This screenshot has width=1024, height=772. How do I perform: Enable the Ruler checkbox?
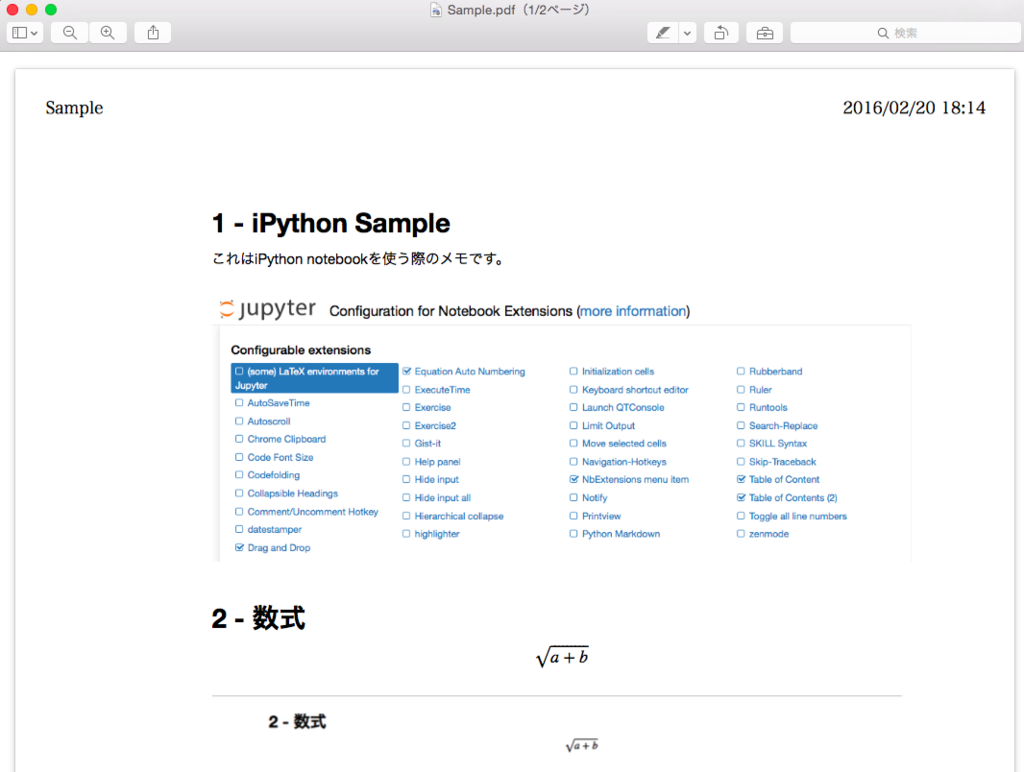click(x=741, y=389)
